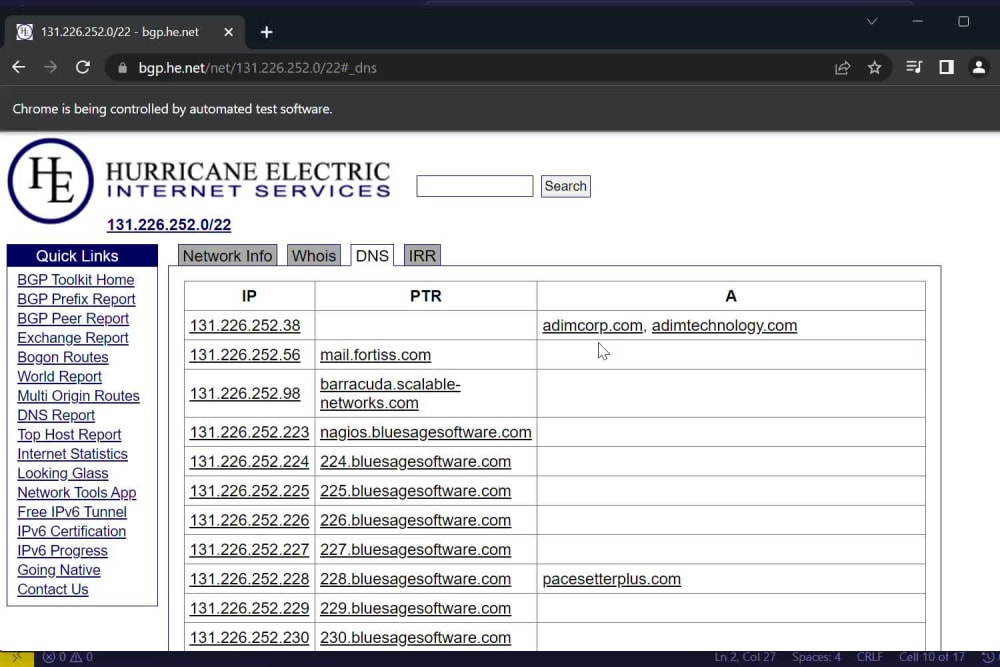Bookmark this page with star icon

[x=874, y=68]
